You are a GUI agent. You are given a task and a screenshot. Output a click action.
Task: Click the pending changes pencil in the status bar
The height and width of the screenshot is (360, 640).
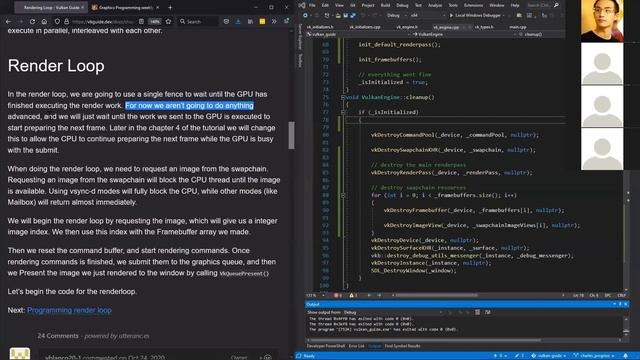tap(519, 356)
